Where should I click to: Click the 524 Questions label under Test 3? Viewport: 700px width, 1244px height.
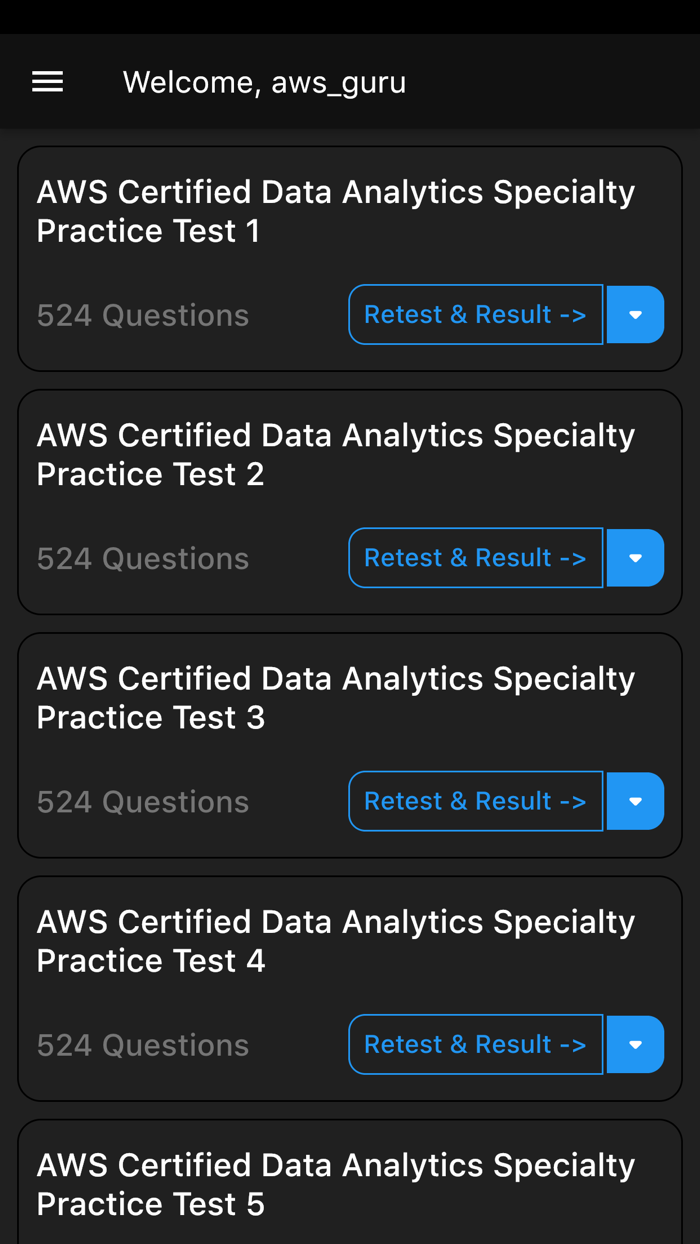click(x=142, y=801)
